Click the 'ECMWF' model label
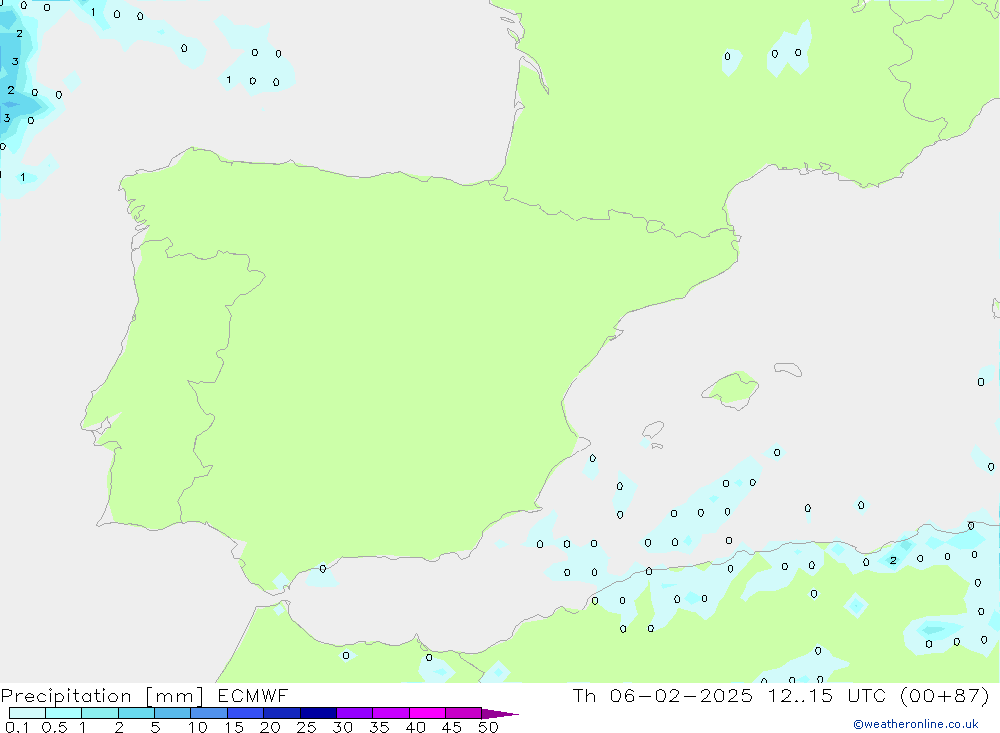 point(253,695)
